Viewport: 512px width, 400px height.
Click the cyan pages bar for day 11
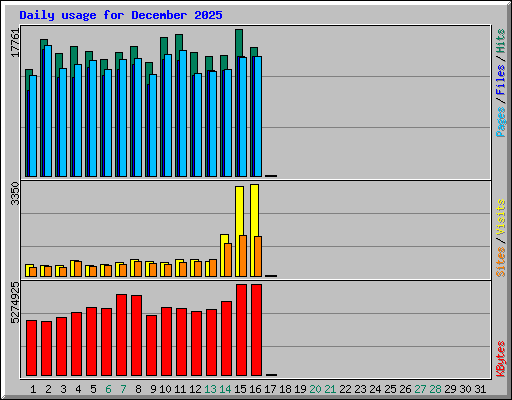tap(183, 113)
